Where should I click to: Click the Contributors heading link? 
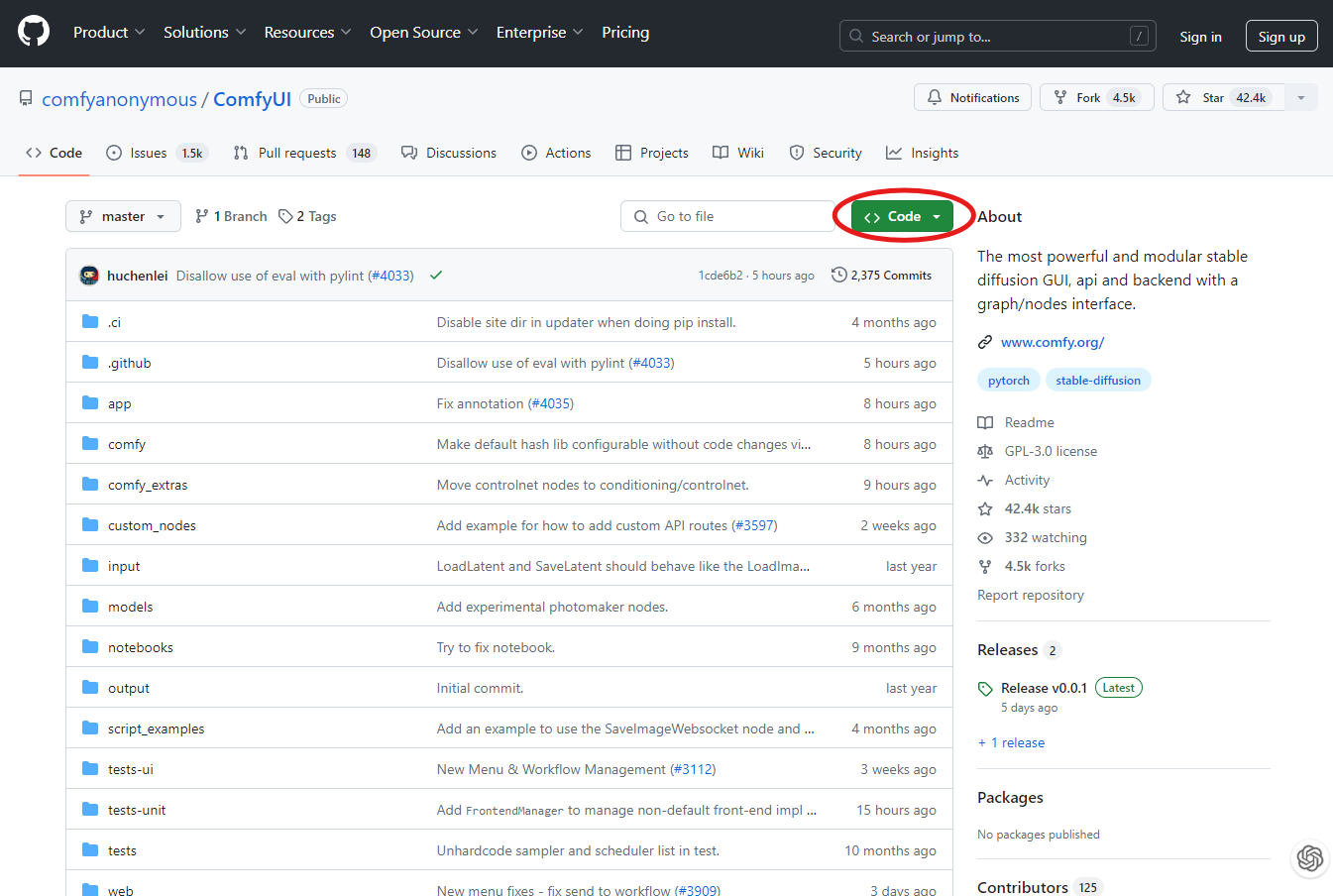(x=1022, y=887)
